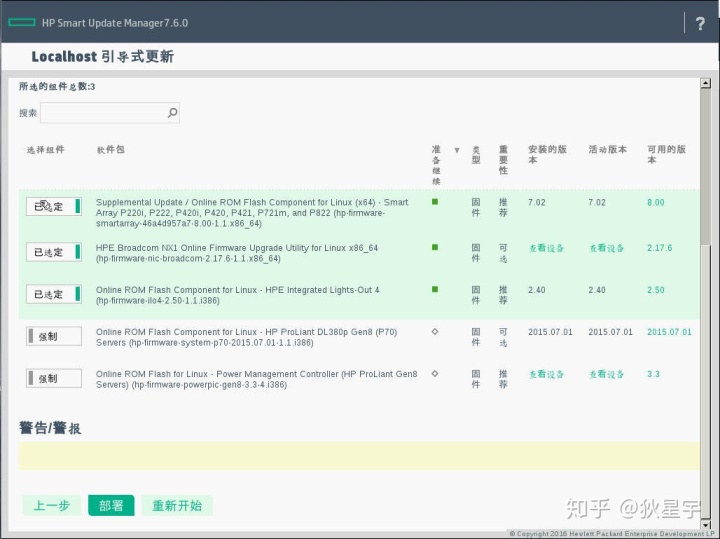720x539 pixels.
Task: Click the 重新开始 restart button
Action: [x=177, y=505]
